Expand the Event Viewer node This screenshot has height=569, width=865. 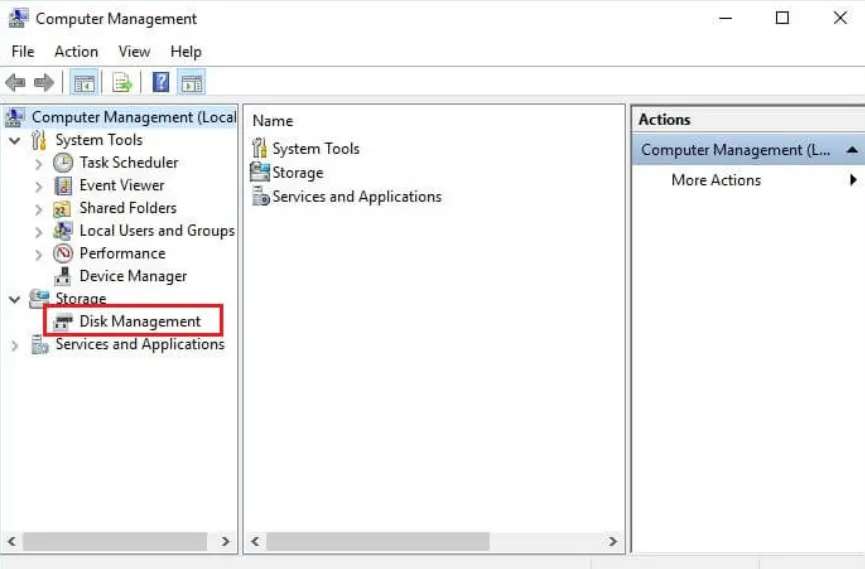[38, 187]
